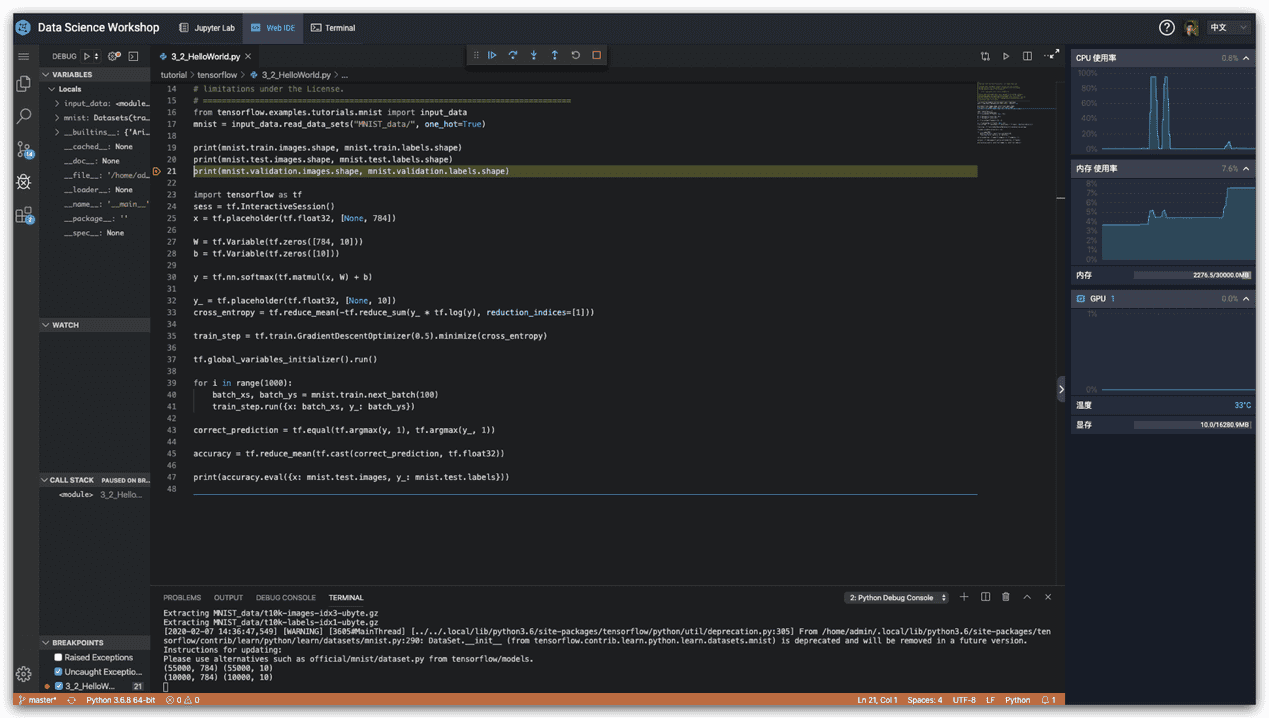Toggle the Raised Exceptions breakpoint checkbox
This screenshot has height=718, width=1269.
[58, 657]
